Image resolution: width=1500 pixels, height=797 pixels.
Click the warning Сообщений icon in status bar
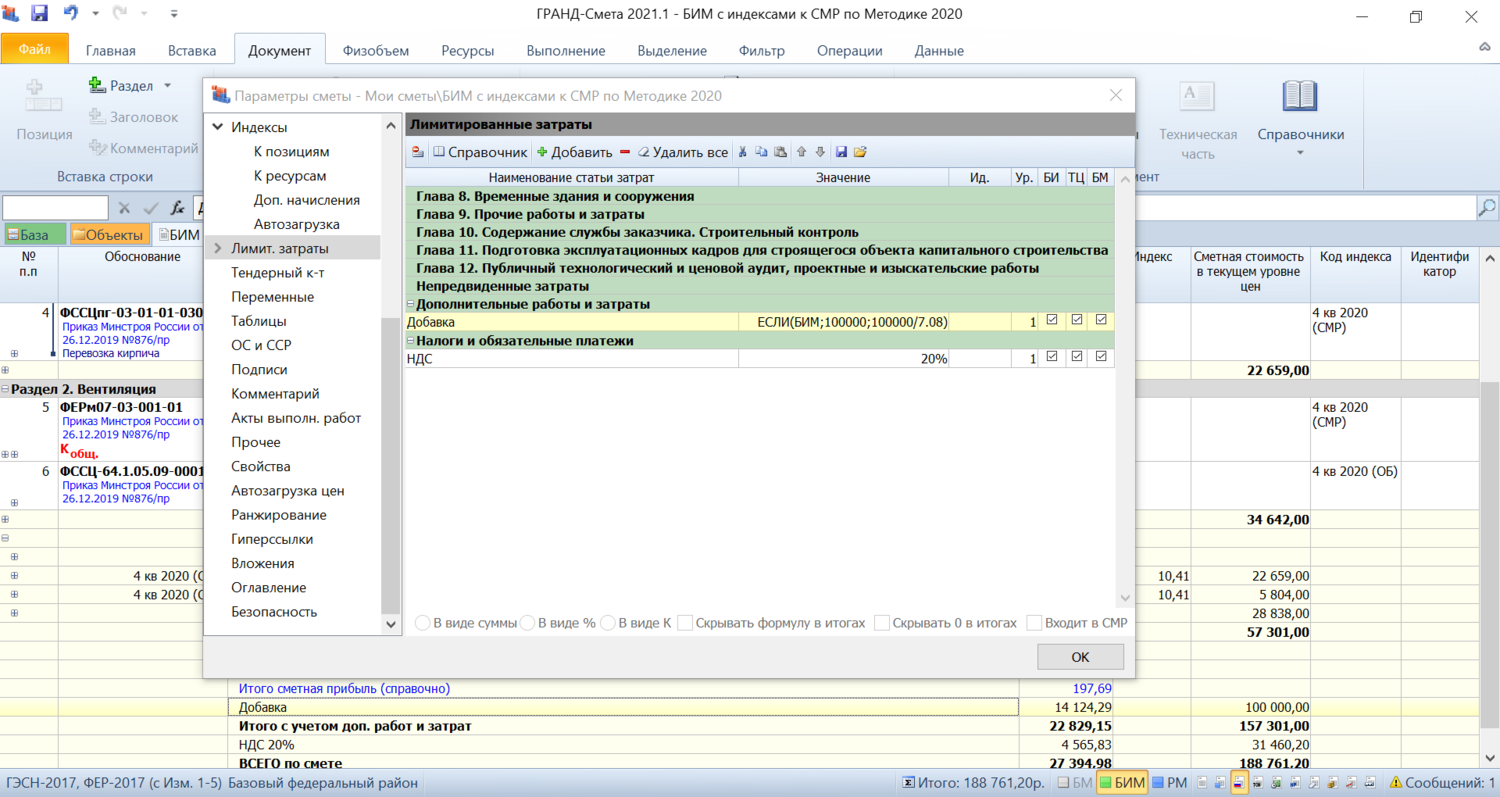[1396, 783]
